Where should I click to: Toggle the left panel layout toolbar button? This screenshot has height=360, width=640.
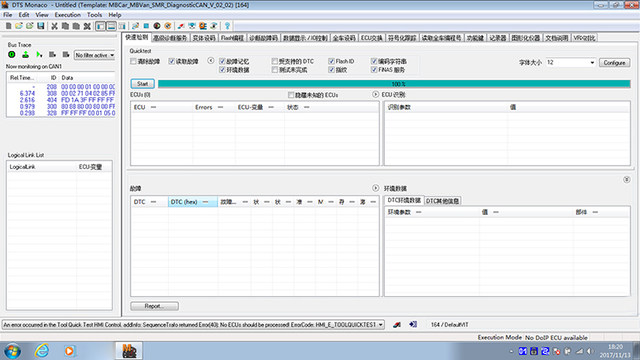click(100, 26)
